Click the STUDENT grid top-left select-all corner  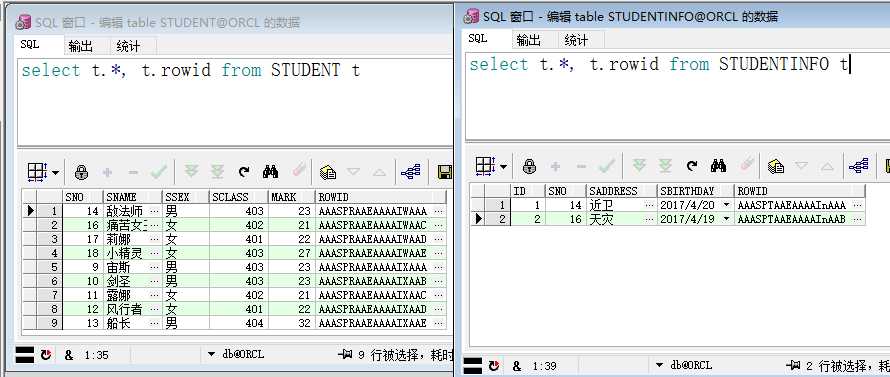tap(30, 197)
